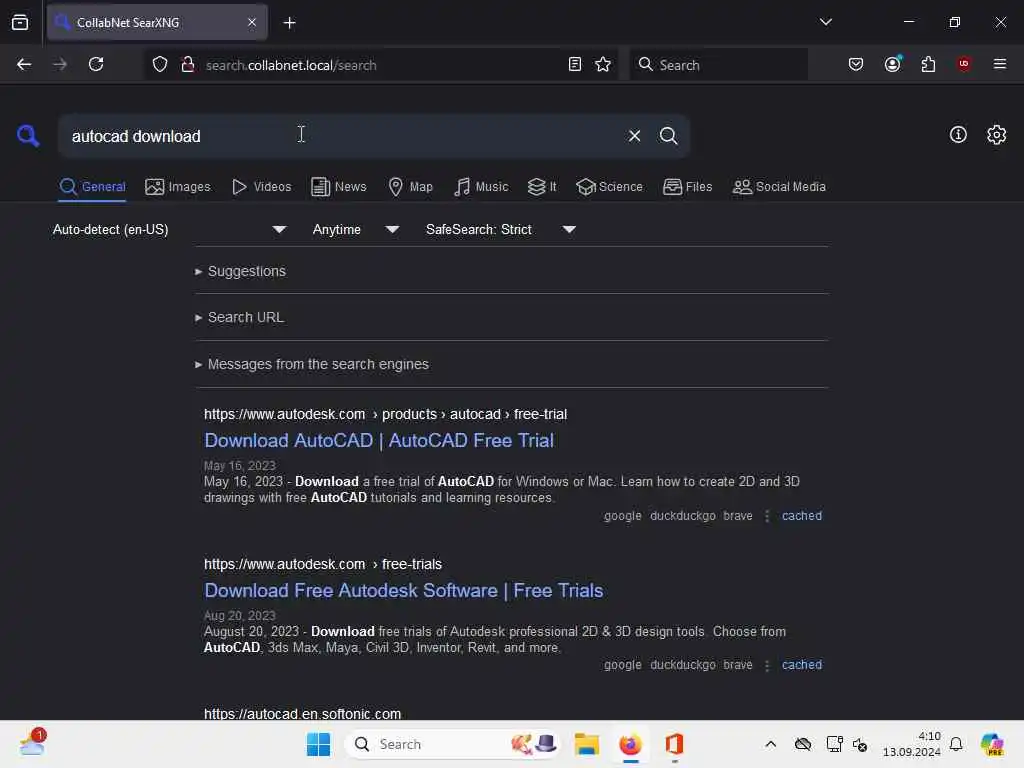Switch to the News tab

(339, 187)
